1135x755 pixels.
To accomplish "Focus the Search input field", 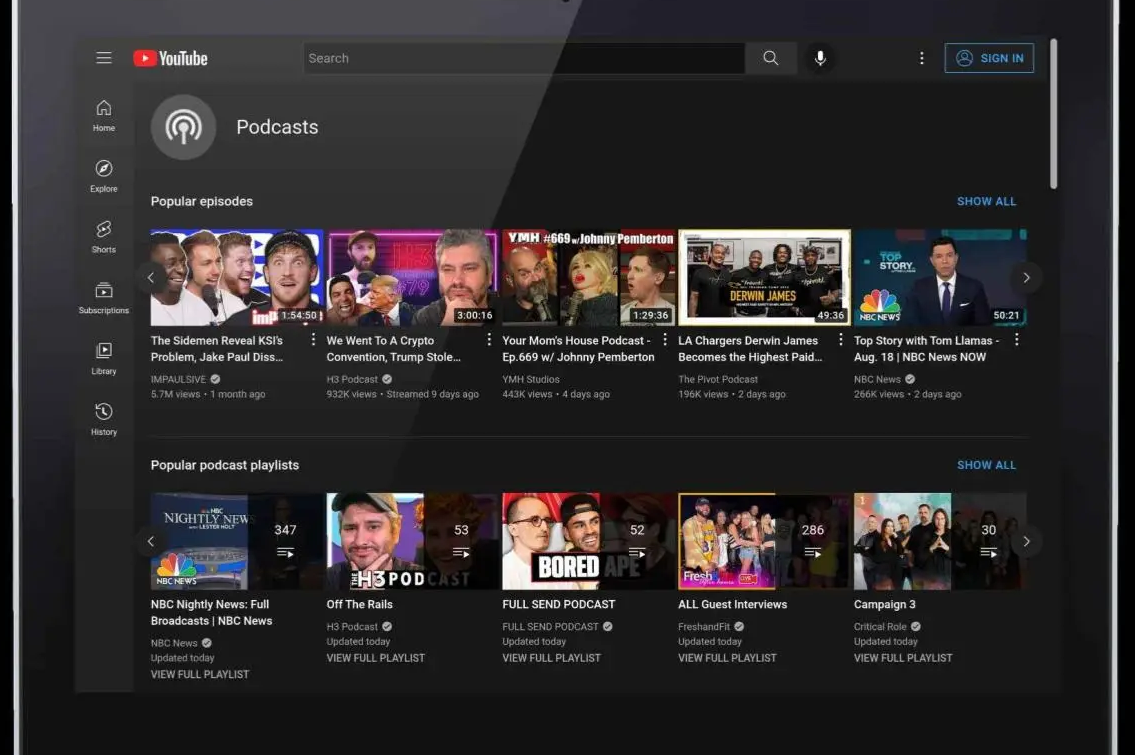I will pos(524,58).
